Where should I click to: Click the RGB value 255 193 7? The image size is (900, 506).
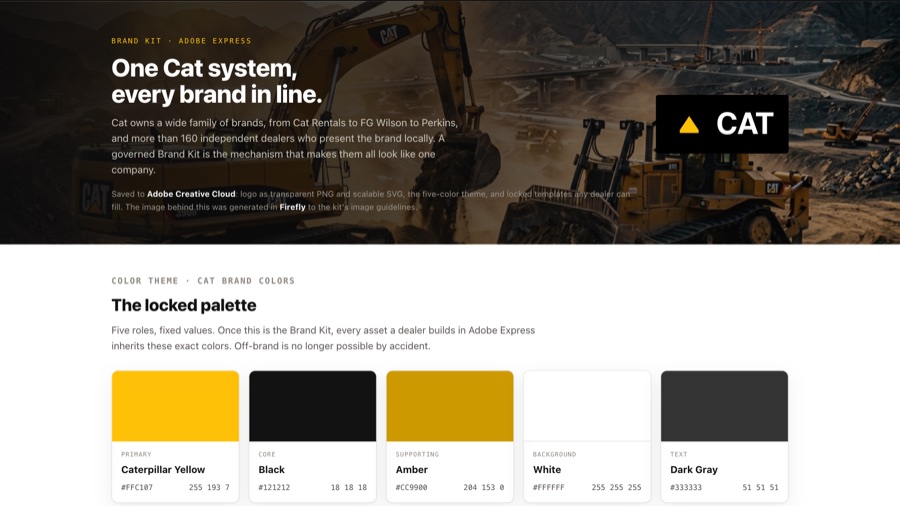[209, 487]
